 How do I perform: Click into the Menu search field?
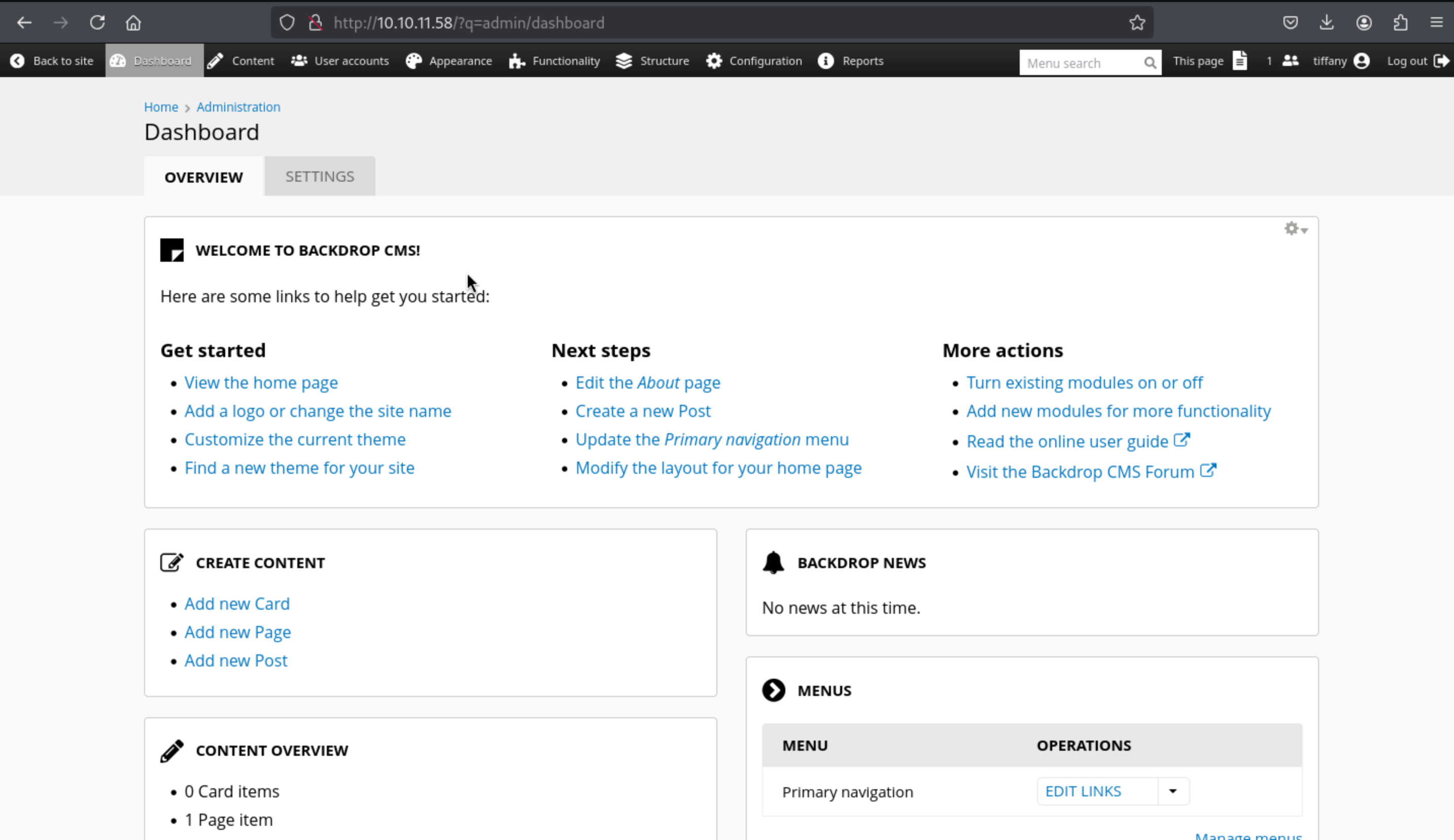click(1079, 63)
